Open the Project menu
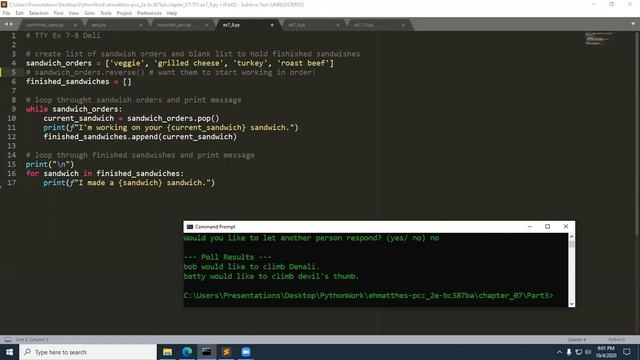The height and width of the screenshot is (360, 640). pyautogui.click(x=124, y=13)
